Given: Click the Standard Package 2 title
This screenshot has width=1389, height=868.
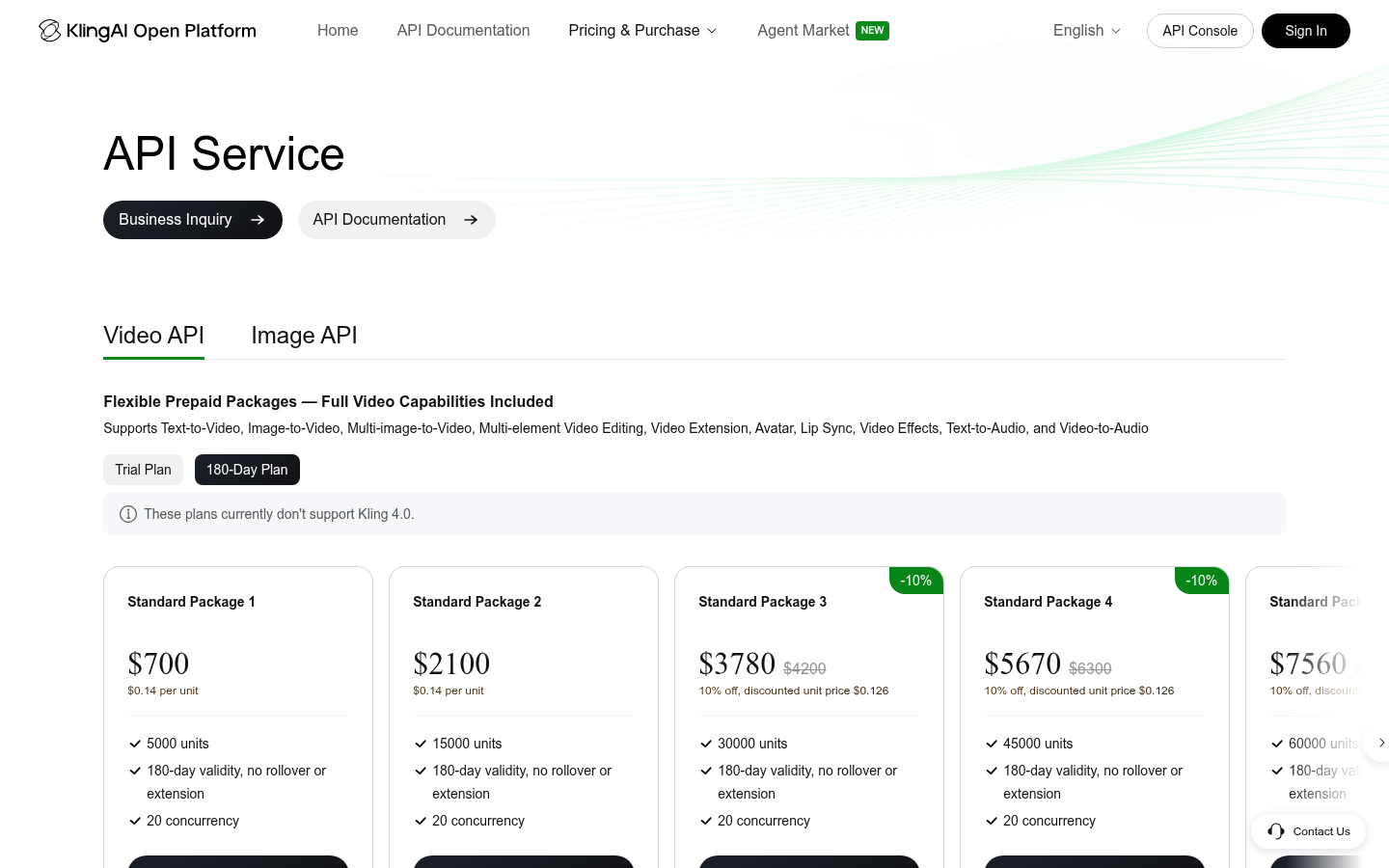Looking at the screenshot, I should click(477, 602).
